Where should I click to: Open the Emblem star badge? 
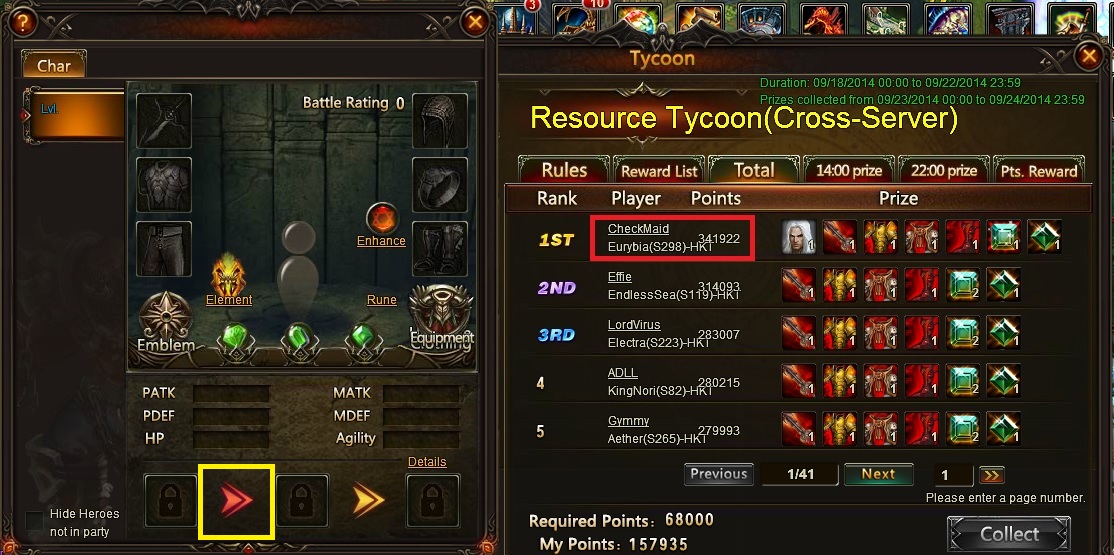(165, 317)
